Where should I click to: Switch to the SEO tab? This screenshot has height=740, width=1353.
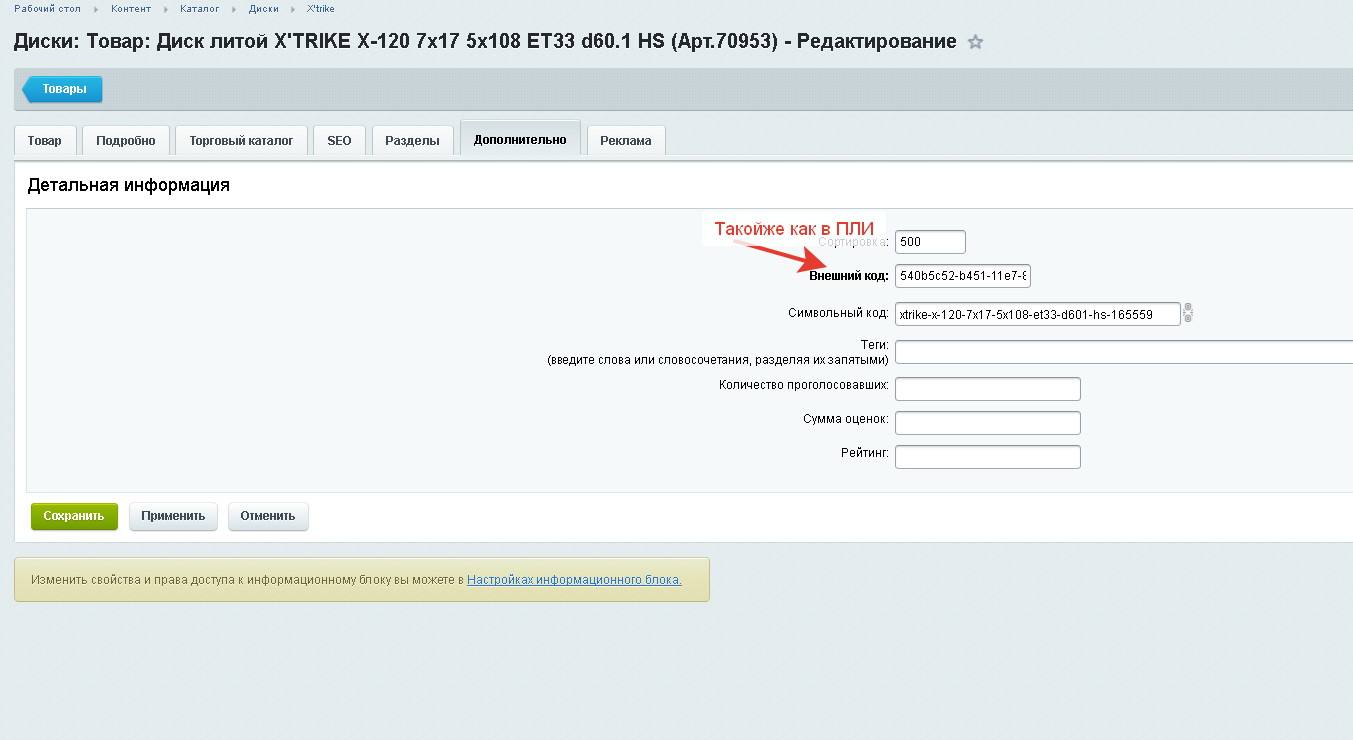pyautogui.click(x=340, y=141)
